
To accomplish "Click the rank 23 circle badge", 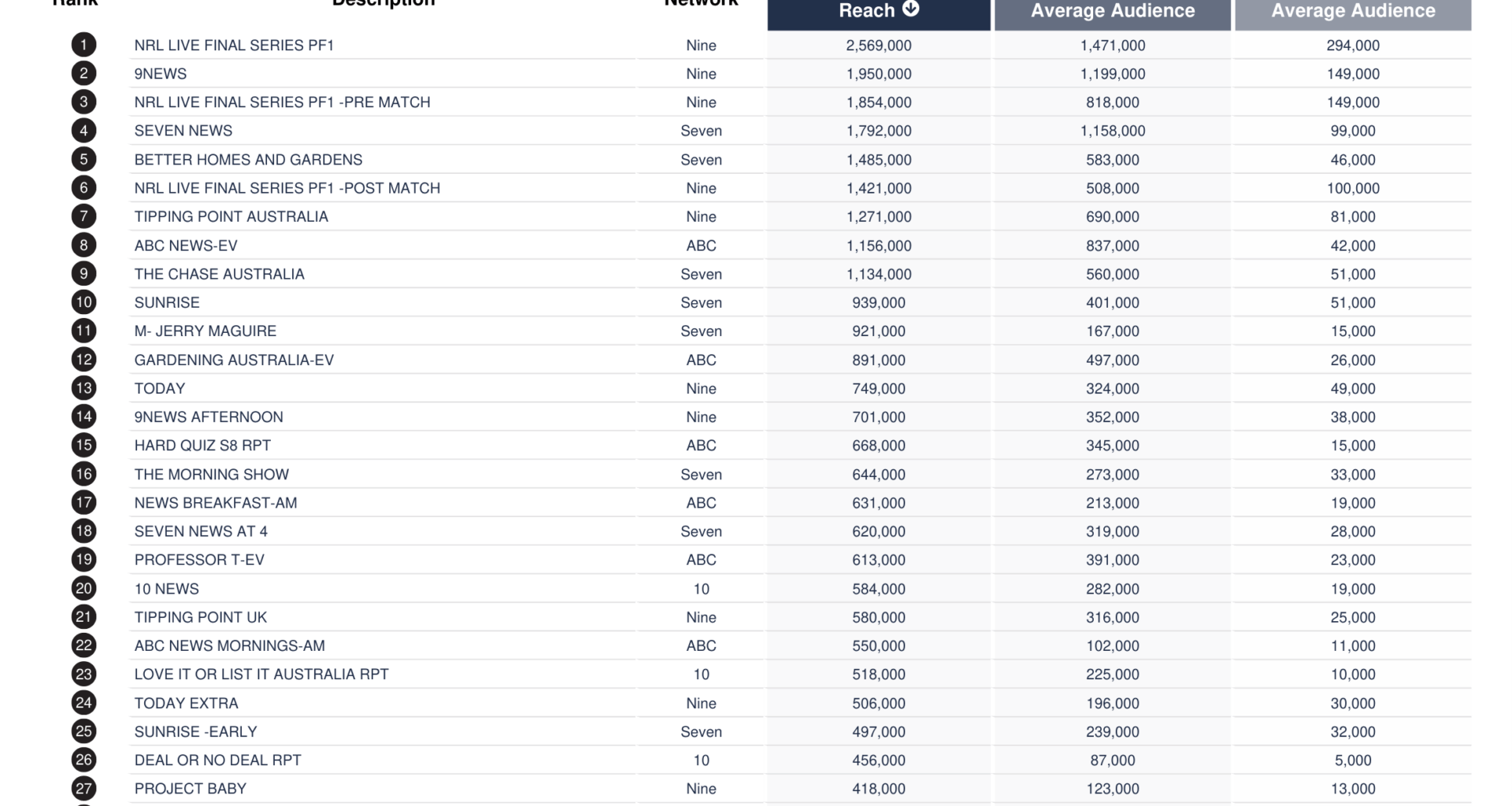I will 83,674.
